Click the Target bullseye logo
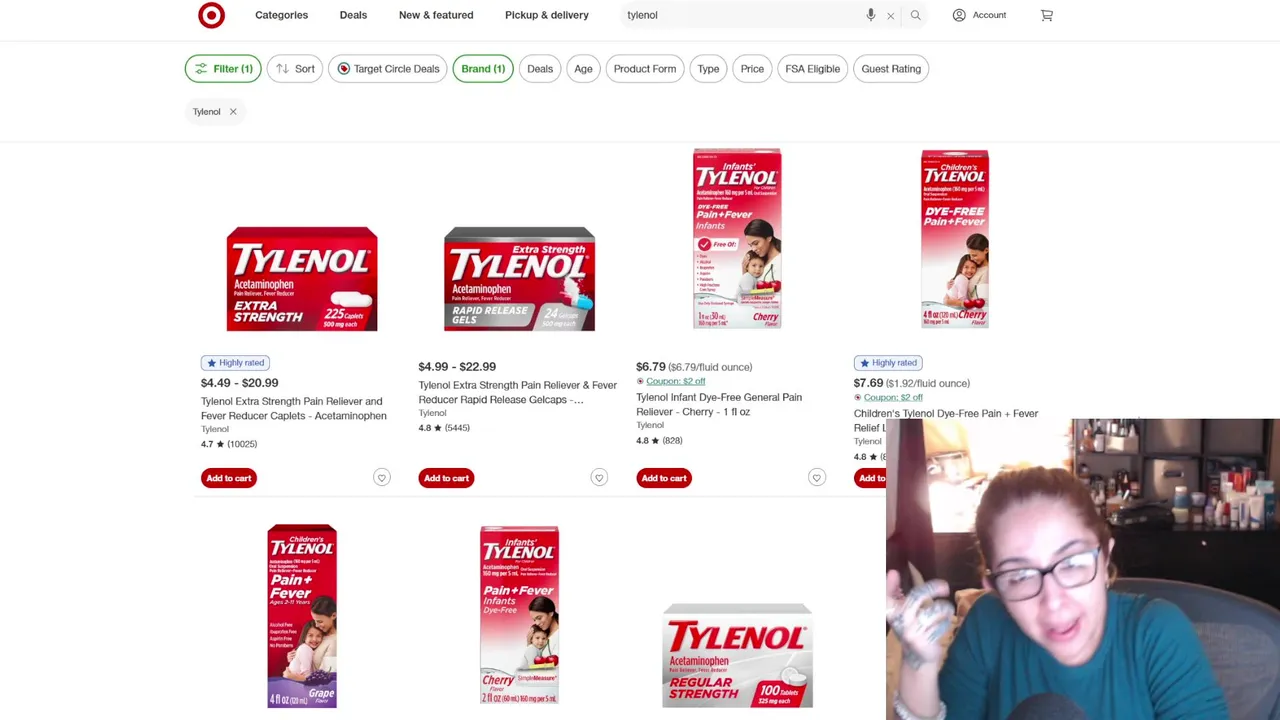Image resolution: width=1280 pixels, height=720 pixels. point(211,15)
